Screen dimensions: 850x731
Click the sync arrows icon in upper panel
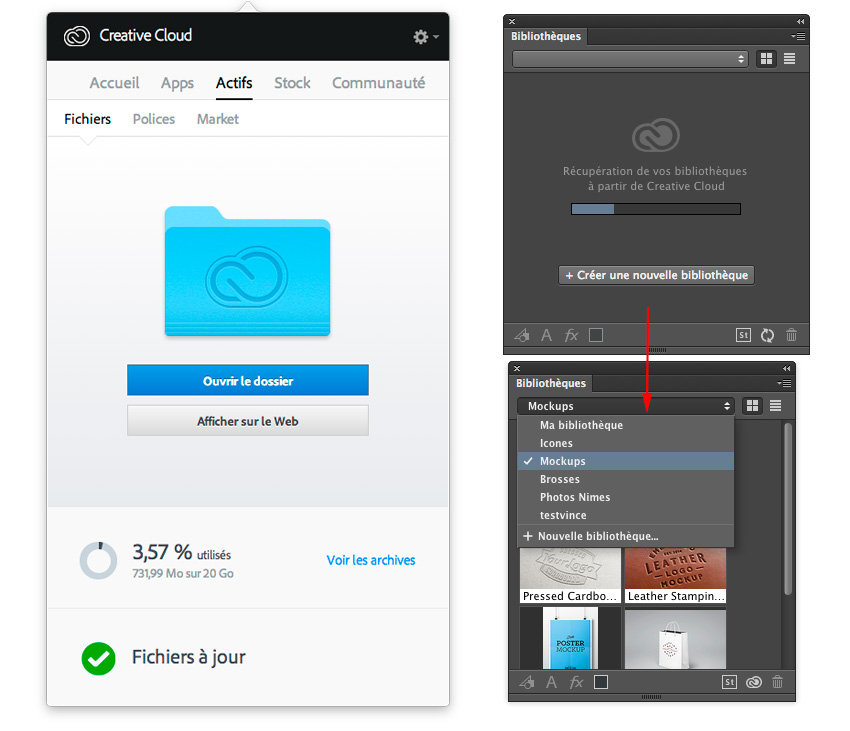[767, 335]
